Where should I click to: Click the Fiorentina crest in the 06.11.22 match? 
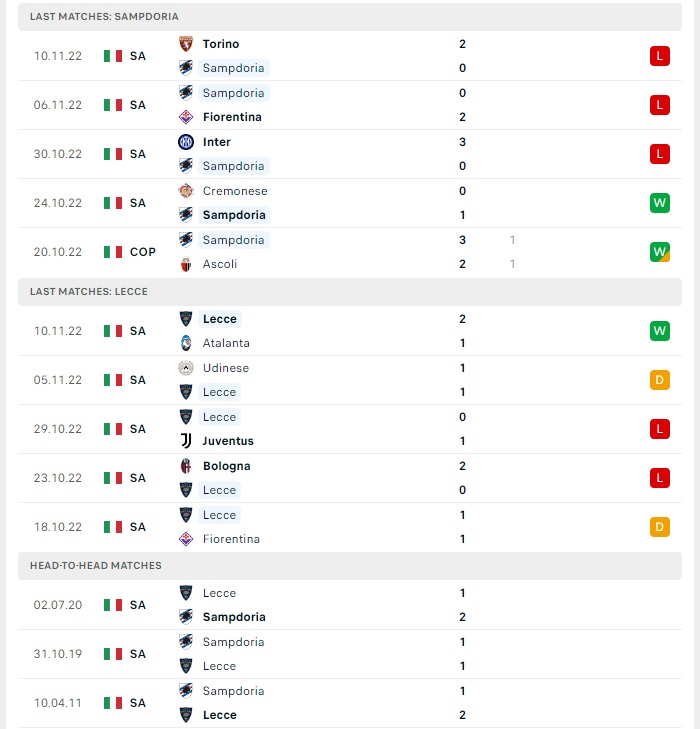pos(186,117)
